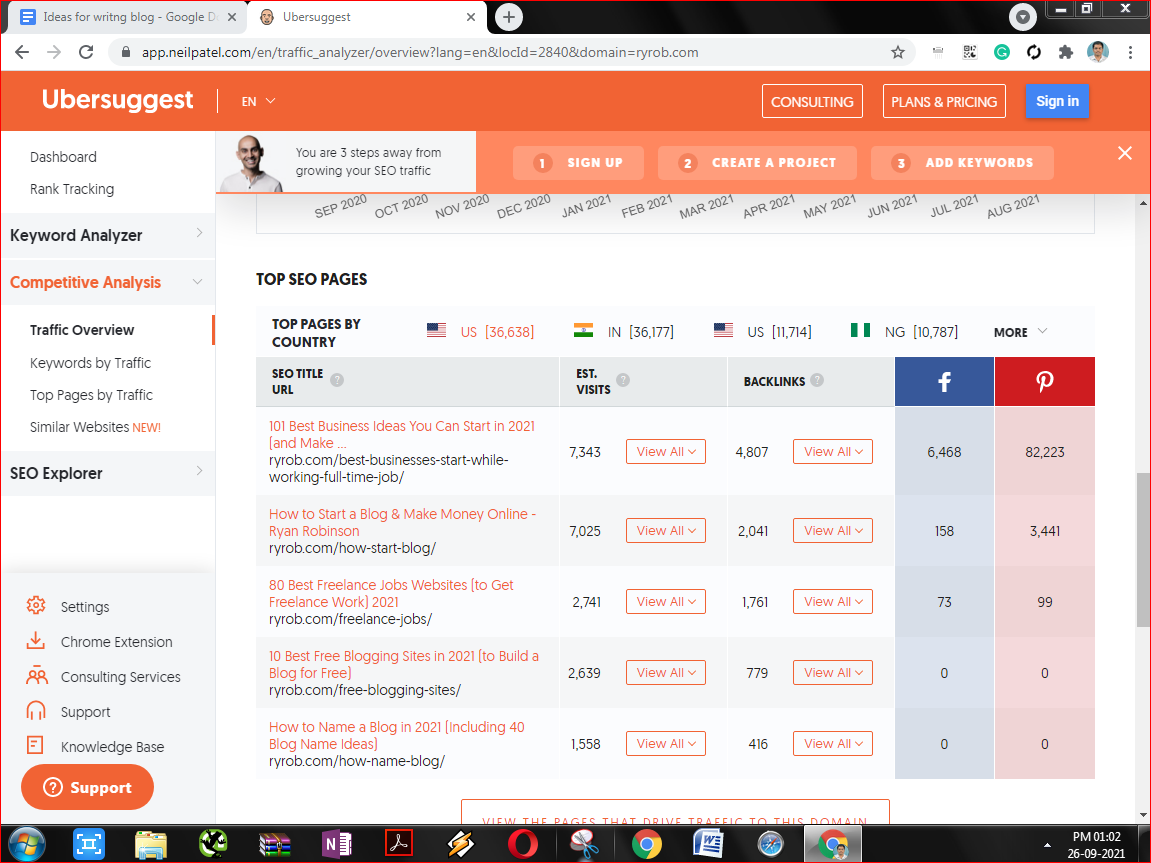Expand View All visits for 80 Best Freelance Jobs
This screenshot has width=1151, height=863.
[x=666, y=602]
